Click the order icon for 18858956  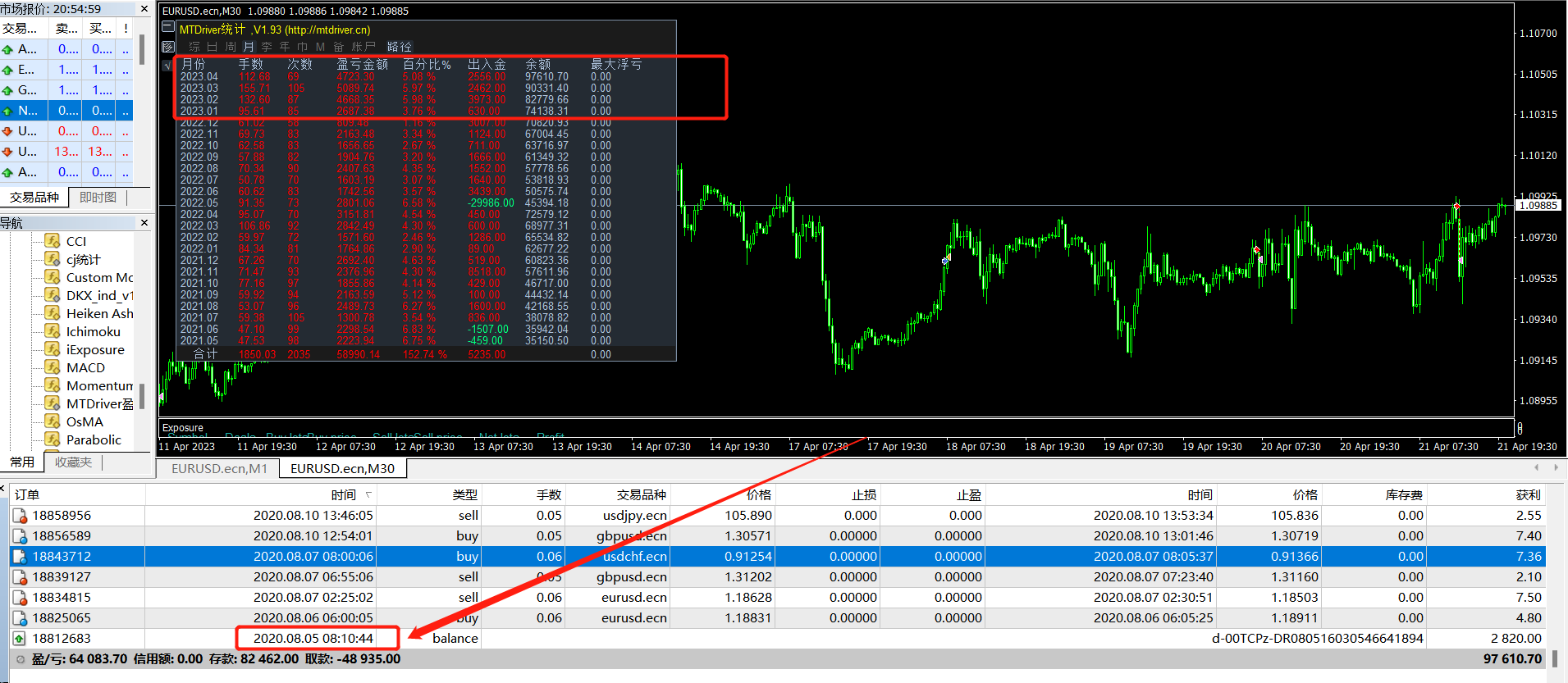(x=20, y=516)
